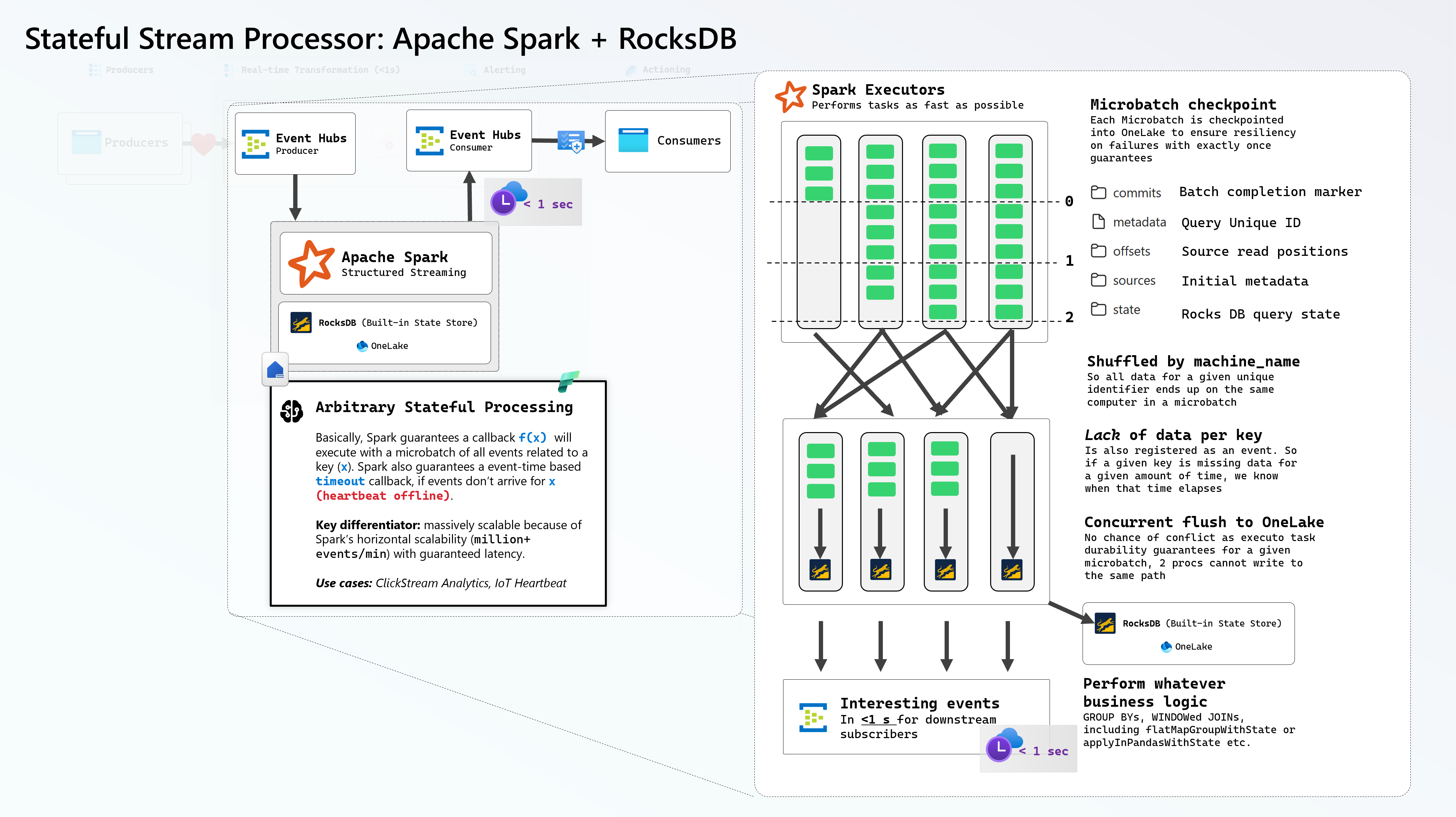Image resolution: width=1456 pixels, height=817 pixels.
Task: Click the slide title Stateful Stream Processor
Action: (x=380, y=39)
